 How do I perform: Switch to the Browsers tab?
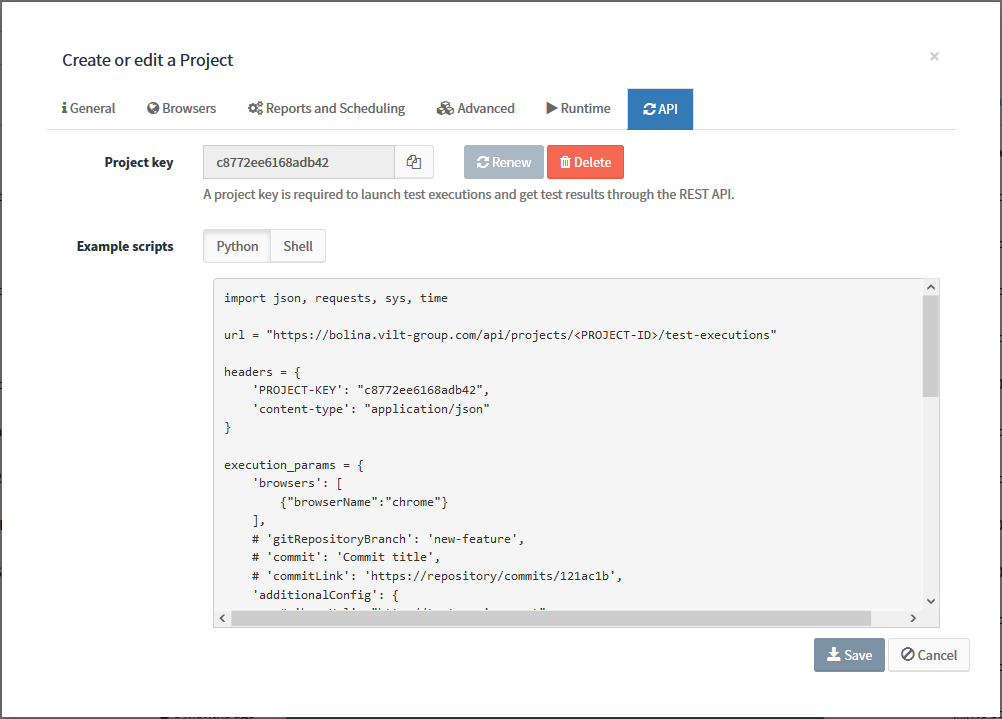[181, 109]
